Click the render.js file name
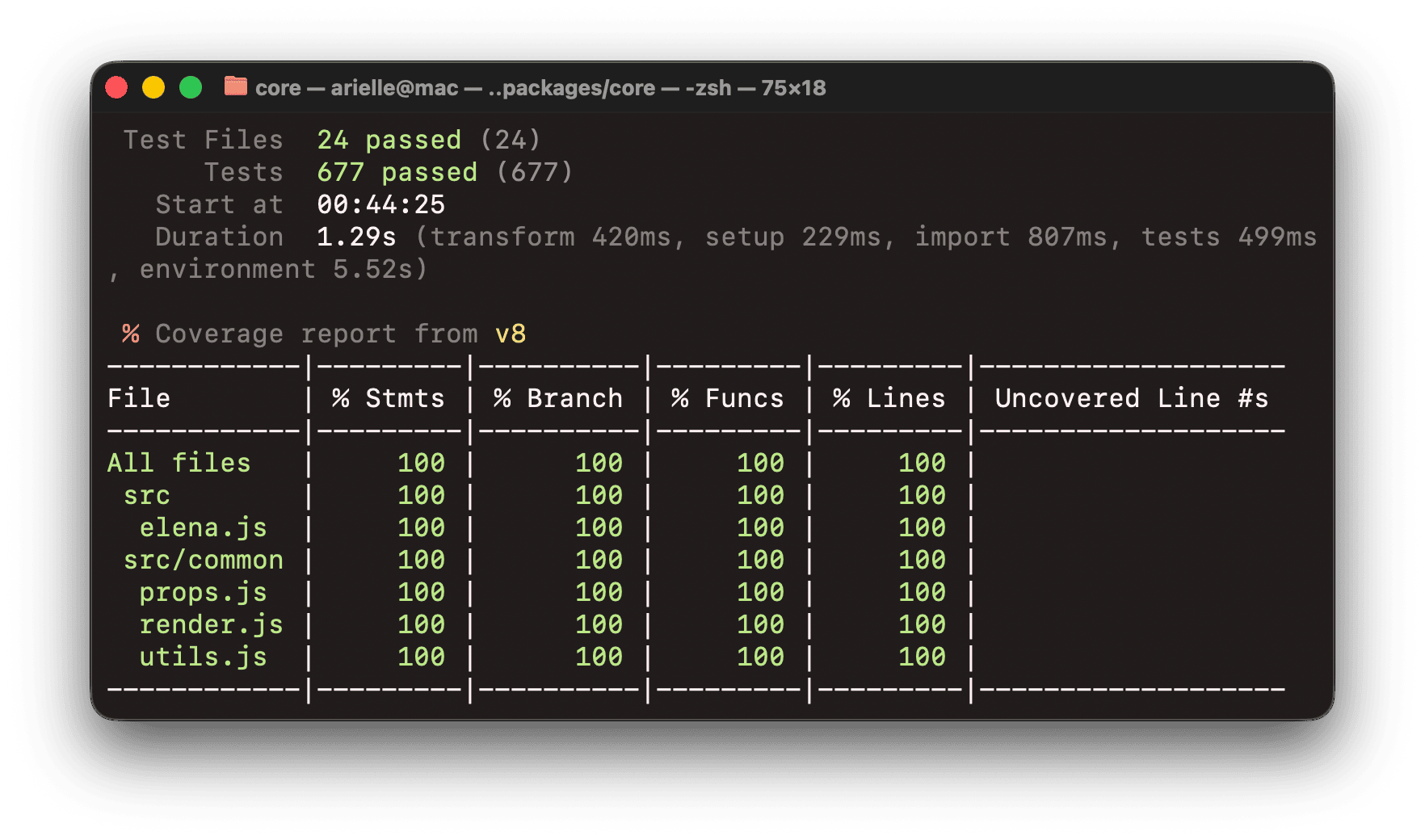Image resolution: width=1425 pixels, height=840 pixels. pyautogui.click(x=211, y=624)
